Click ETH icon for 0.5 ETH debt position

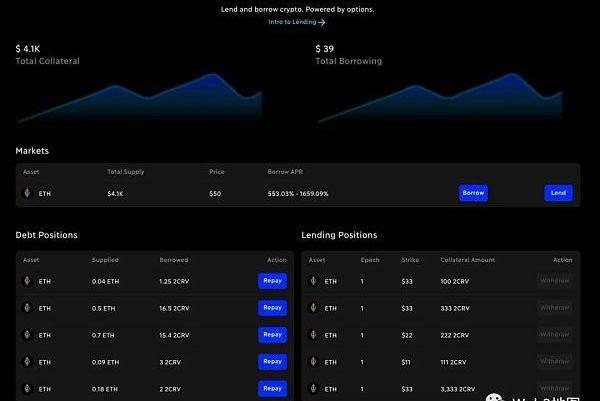pyautogui.click(x=27, y=308)
